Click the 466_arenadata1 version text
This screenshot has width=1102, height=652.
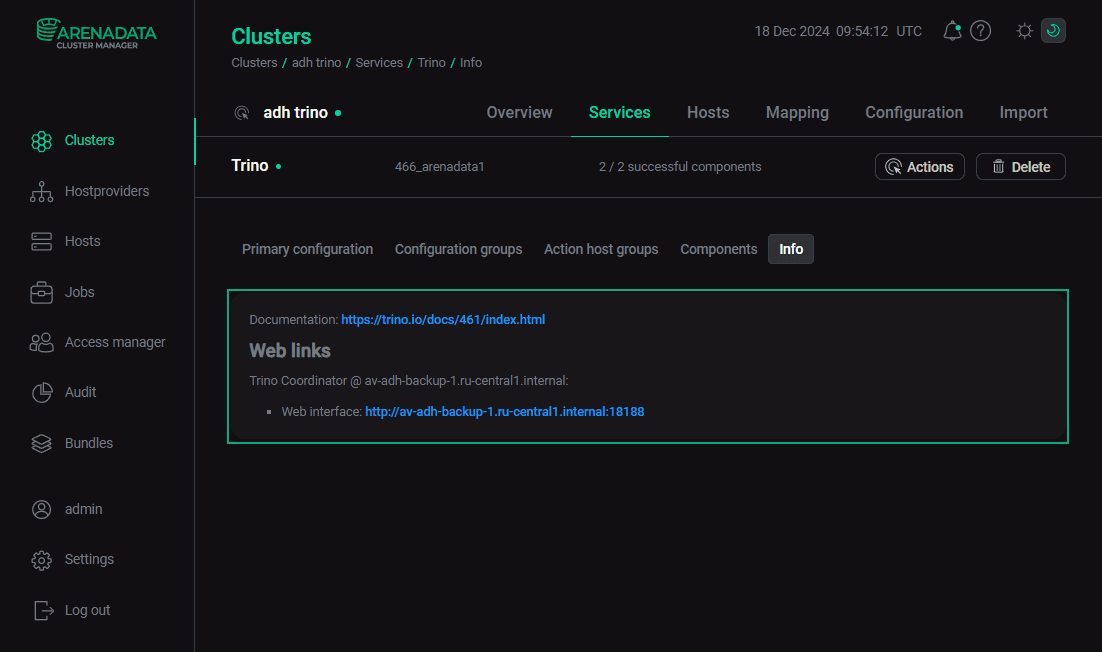click(439, 167)
